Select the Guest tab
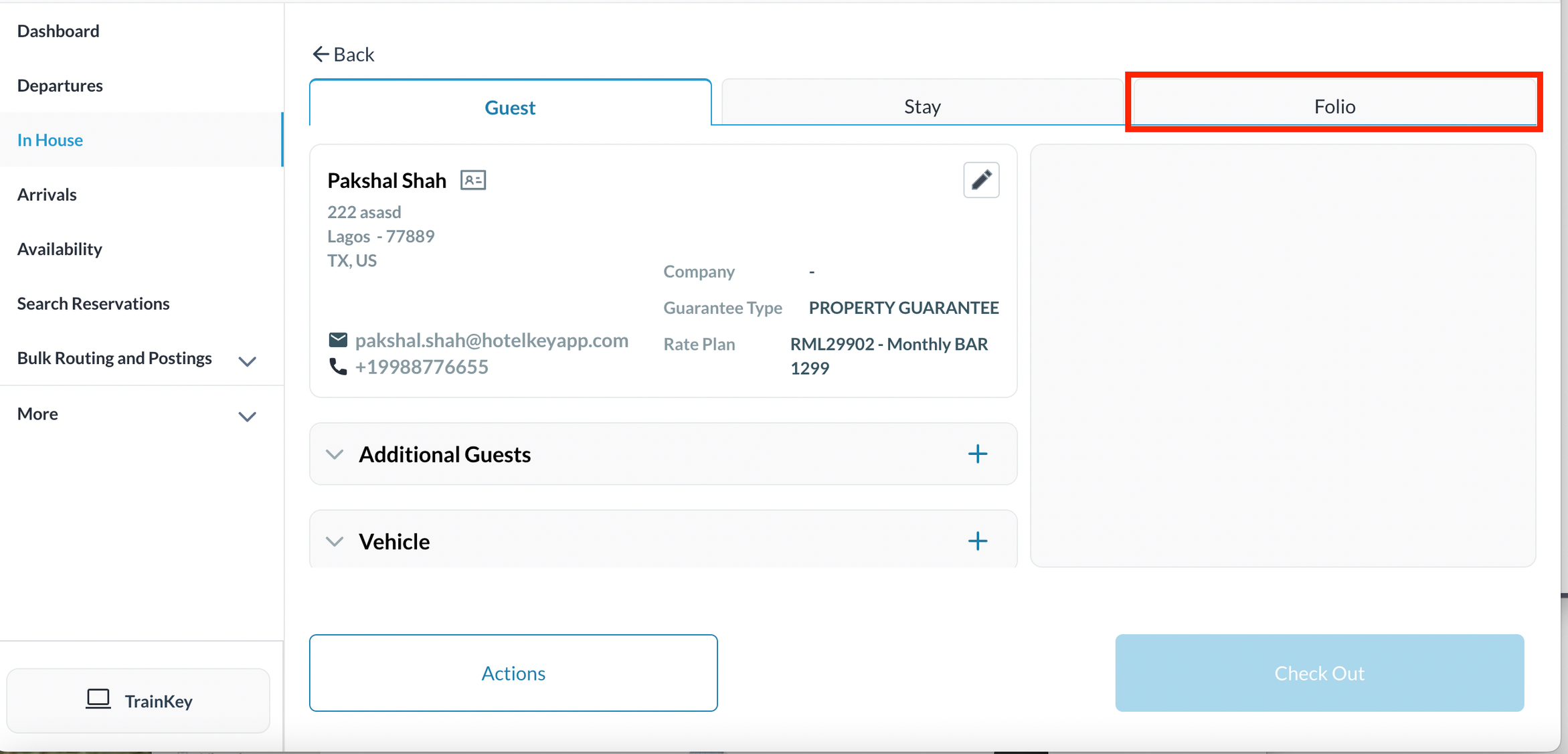The height and width of the screenshot is (754, 1568). pyautogui.click(x=509, y=107)
